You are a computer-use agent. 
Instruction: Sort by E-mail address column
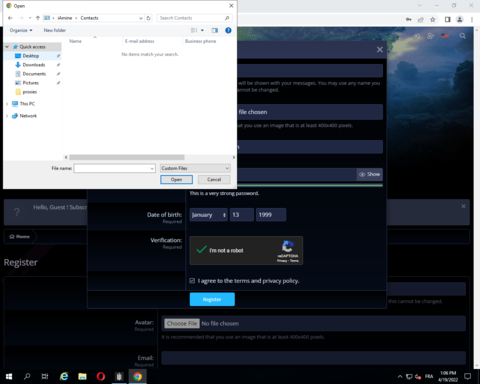click(x=140, y=41)
